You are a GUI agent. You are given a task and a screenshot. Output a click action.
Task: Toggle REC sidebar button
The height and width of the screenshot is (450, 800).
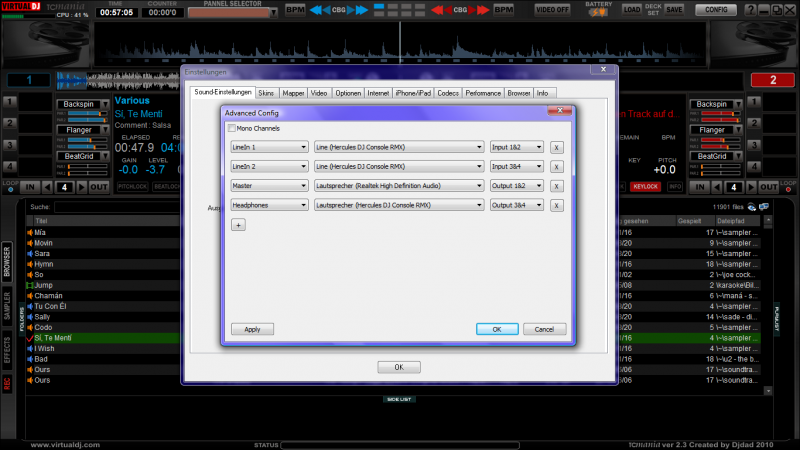point(7,383)
